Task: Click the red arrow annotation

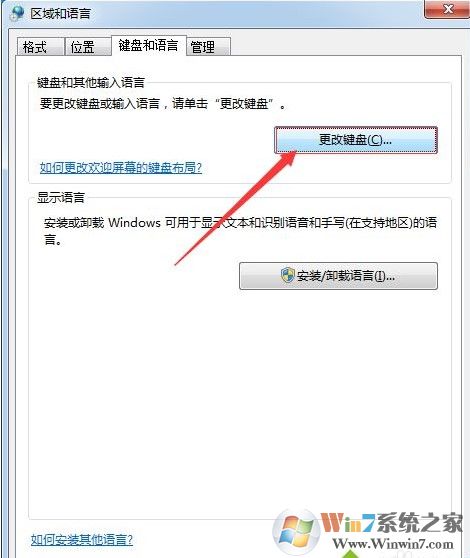Action: (x=236, y=207)
